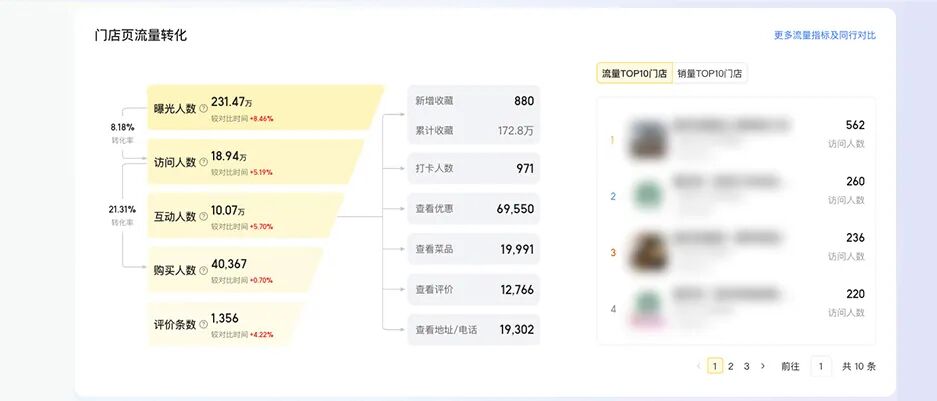Select page 1 in pagination

click(x=715, y=366)
